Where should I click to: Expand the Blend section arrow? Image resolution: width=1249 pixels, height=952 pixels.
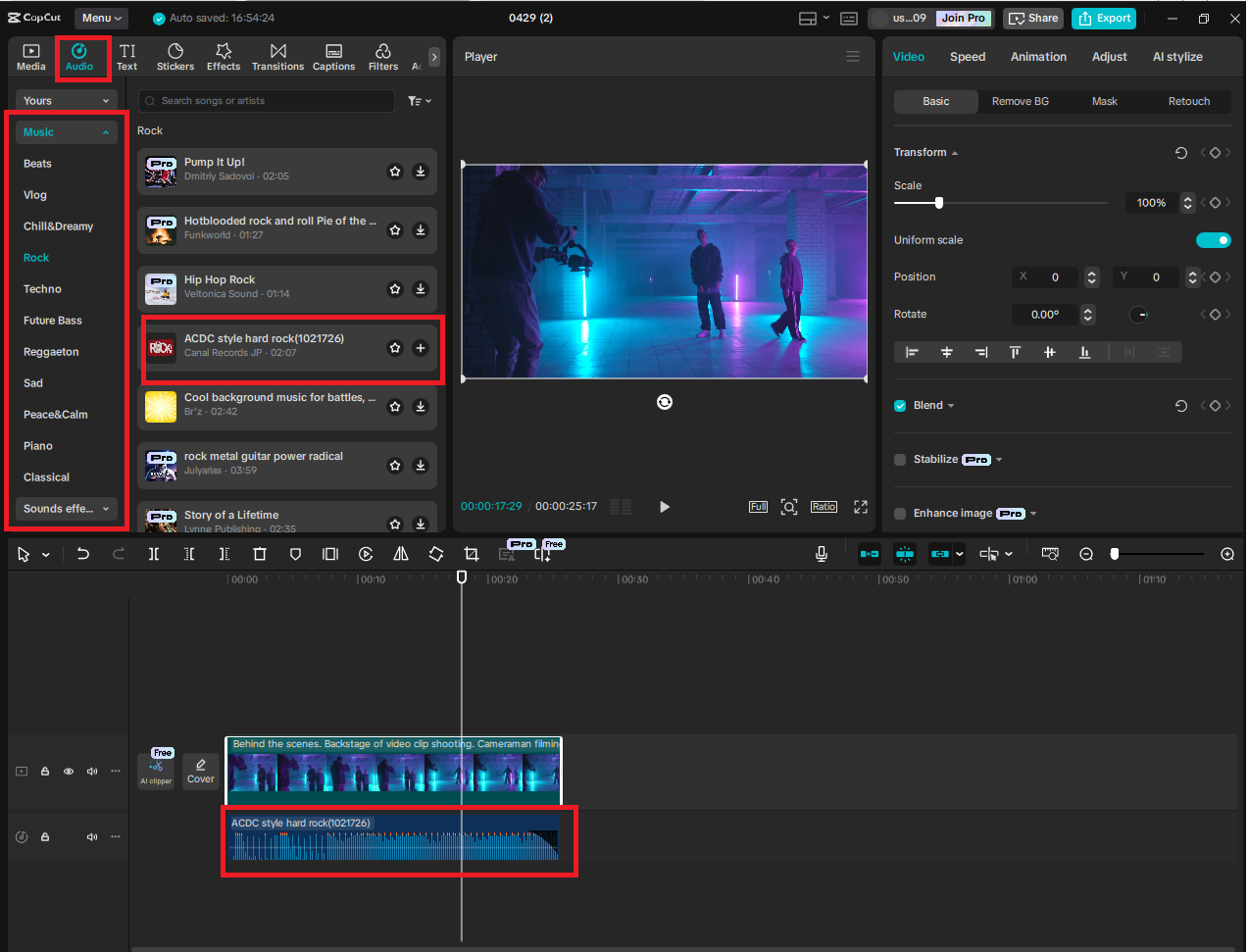[951, 406]
